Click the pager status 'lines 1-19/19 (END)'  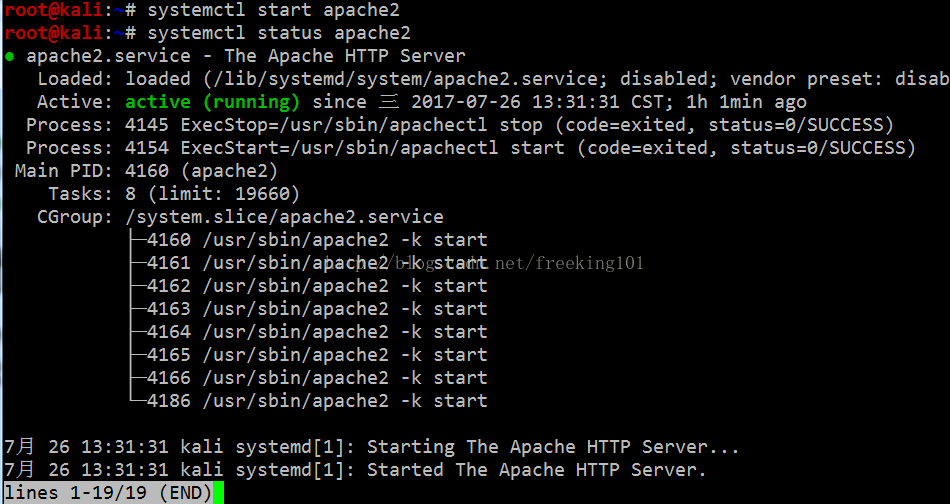(x=108, y=493)
